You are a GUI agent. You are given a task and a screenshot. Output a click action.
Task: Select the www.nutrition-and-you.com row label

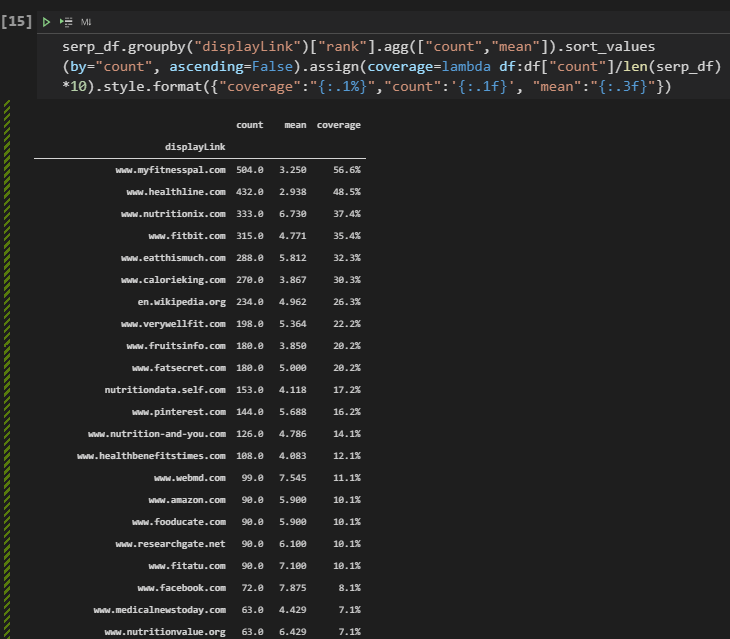point(157,434)
